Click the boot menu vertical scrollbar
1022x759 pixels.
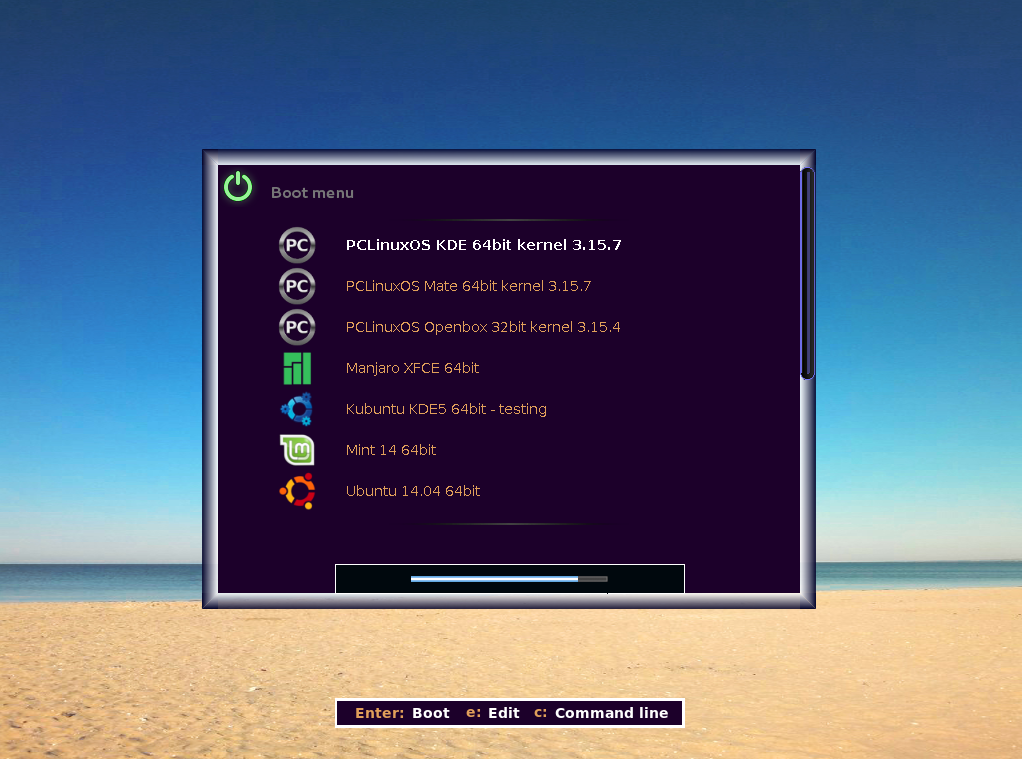(x=808, y=273)
